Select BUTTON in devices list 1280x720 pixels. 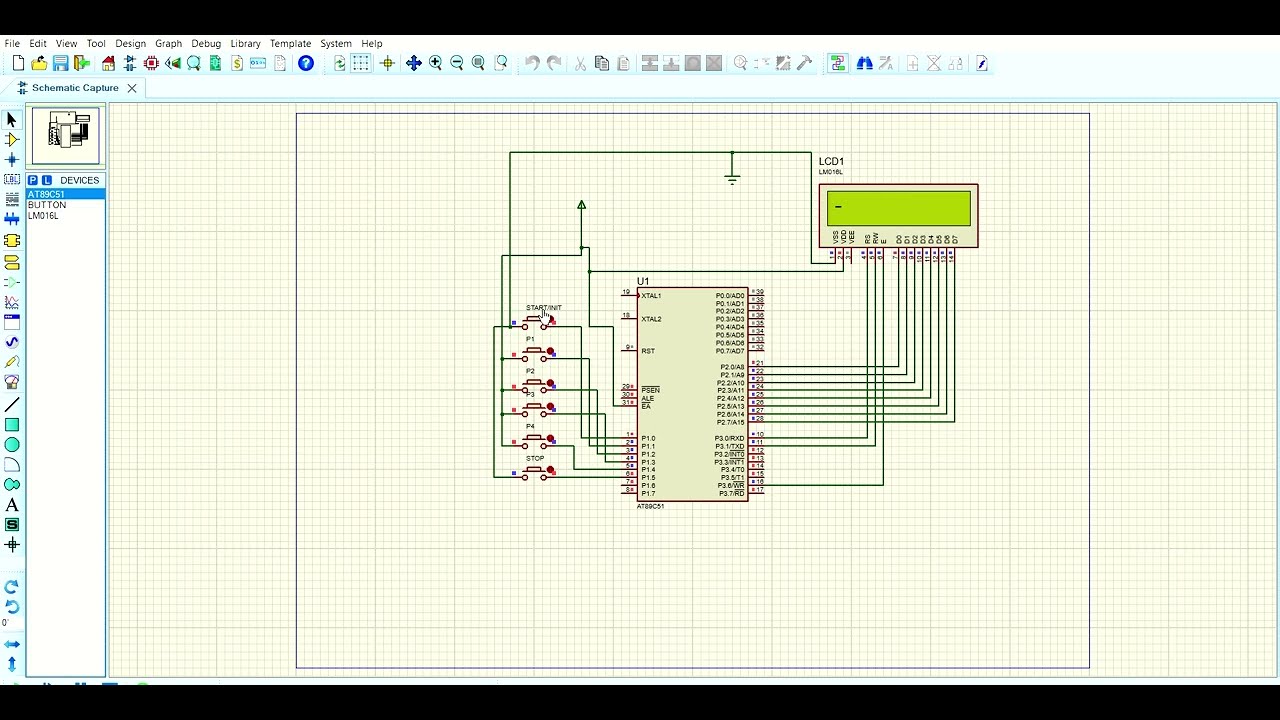[65, 205]
